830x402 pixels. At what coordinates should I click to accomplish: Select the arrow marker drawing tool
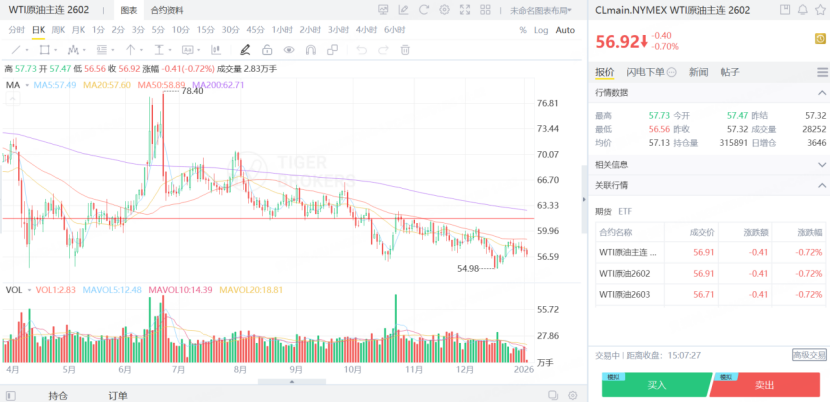coord(131,50)
